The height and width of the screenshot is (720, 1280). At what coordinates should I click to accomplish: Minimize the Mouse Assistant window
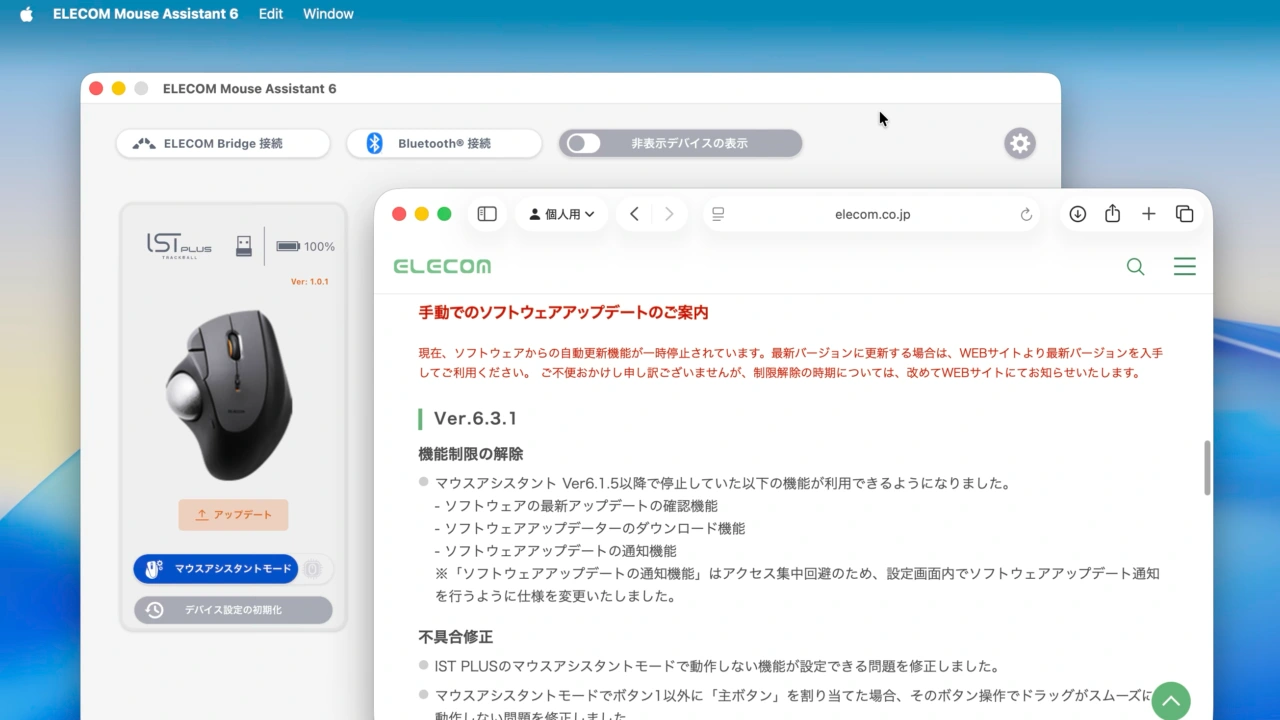(118, 88)
